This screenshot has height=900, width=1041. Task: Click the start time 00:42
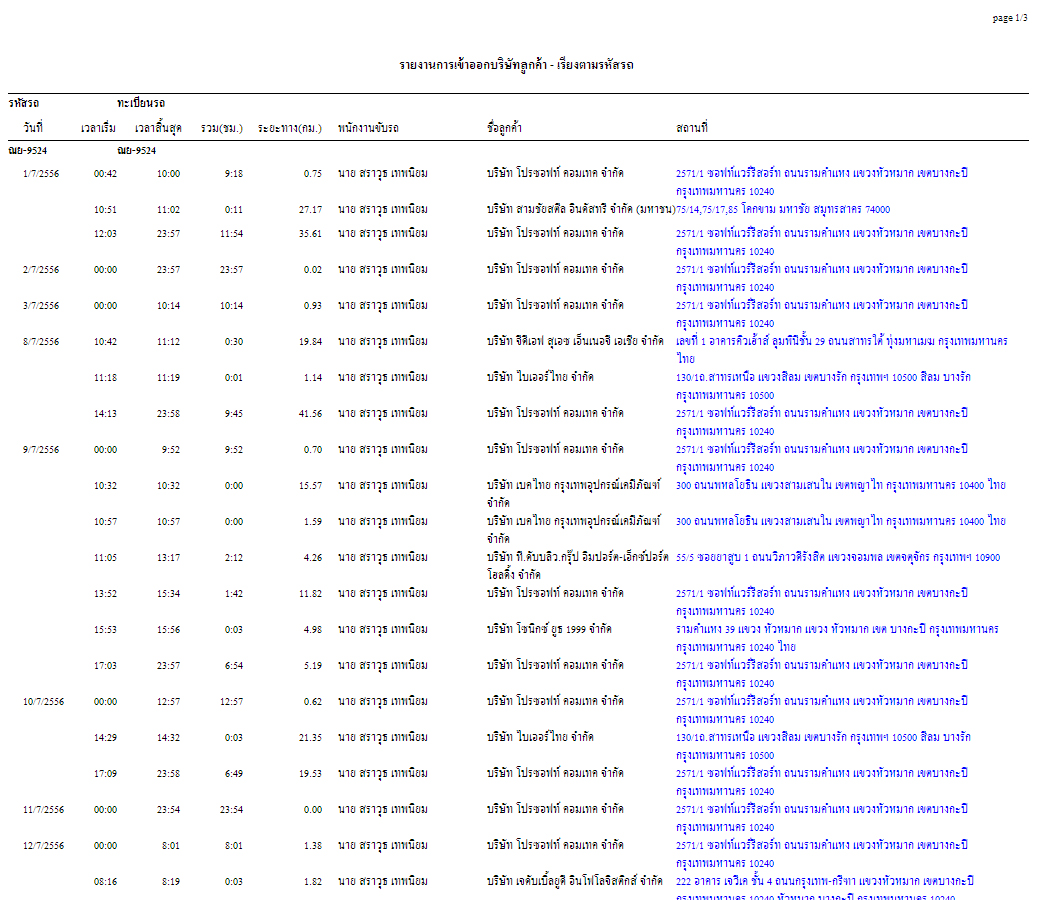tap(105, 174)
